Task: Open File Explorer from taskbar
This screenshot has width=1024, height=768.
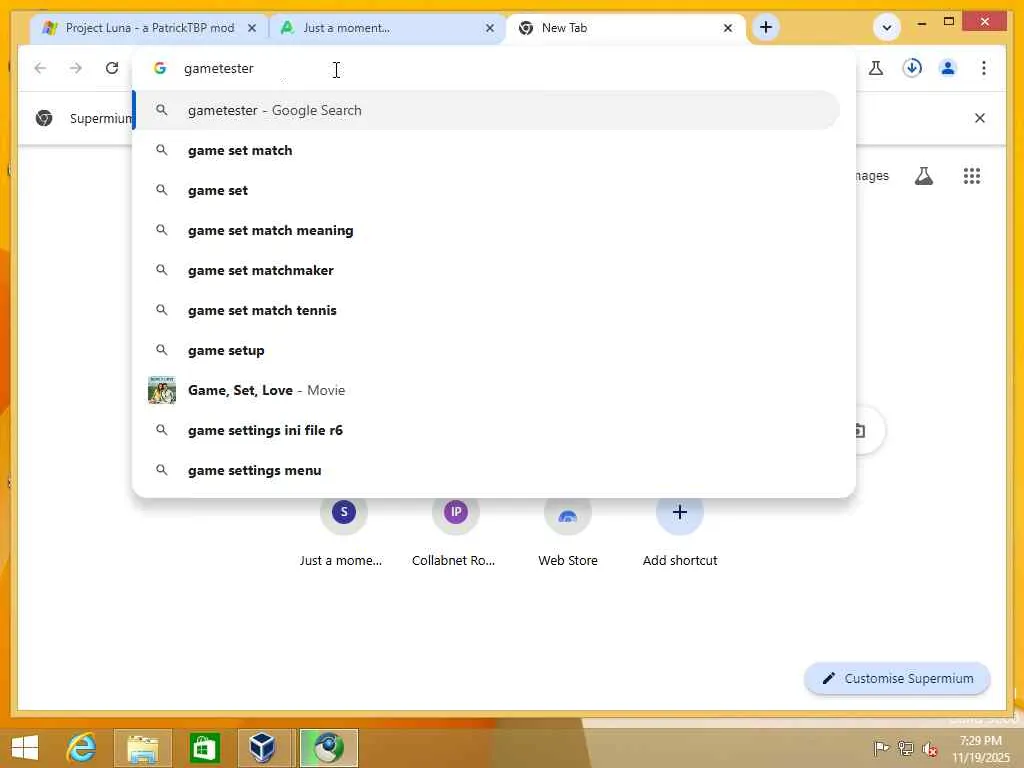Action: pyautogui.click(x=143, y=748)
